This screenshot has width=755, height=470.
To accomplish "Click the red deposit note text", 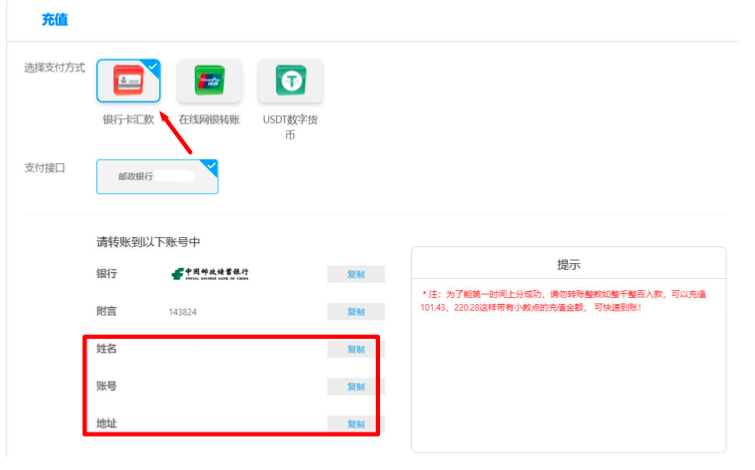I will 566,300.
